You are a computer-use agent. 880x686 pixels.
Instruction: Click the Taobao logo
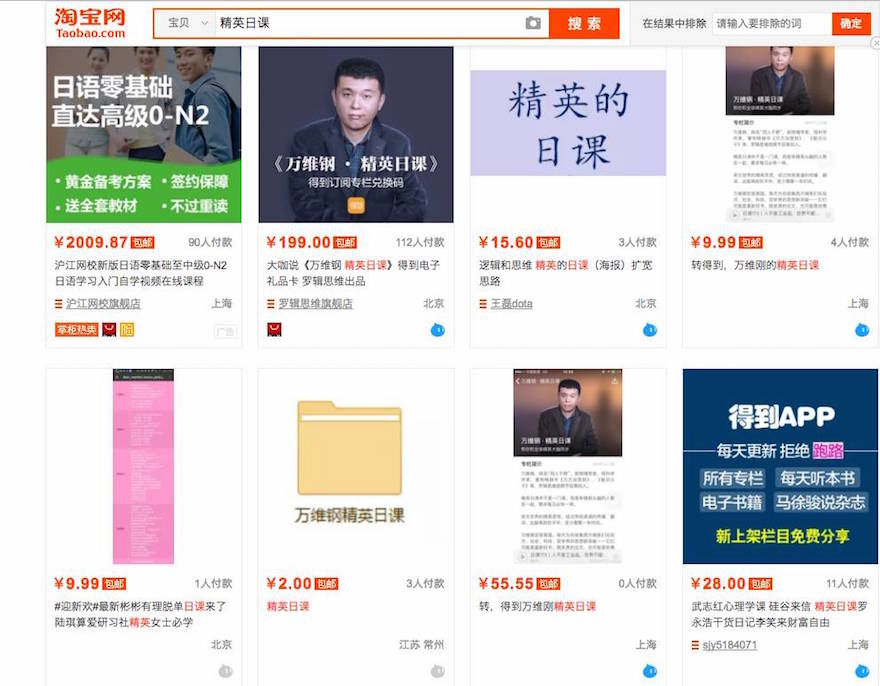pos(90,23)
